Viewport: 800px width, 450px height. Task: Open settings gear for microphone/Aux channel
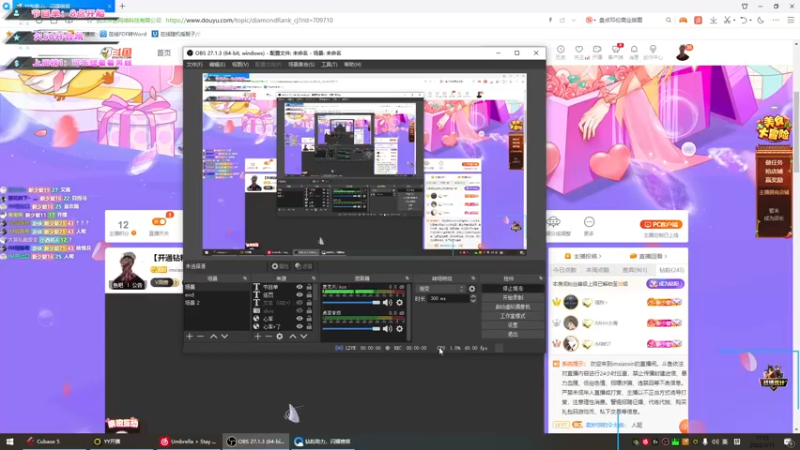[399, 303]
